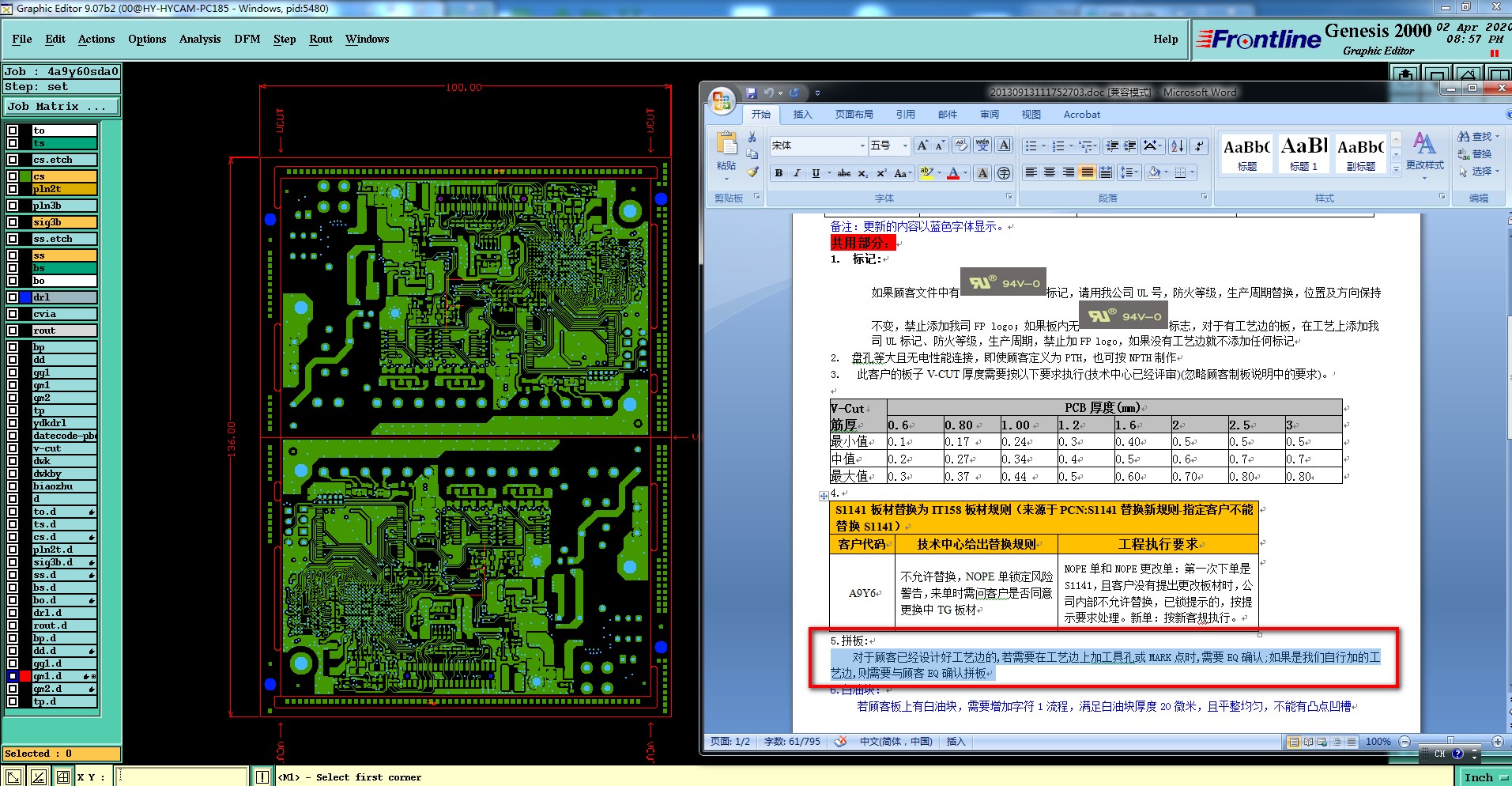Apply strikethrough formatting in Word

[x=844, y=173]
